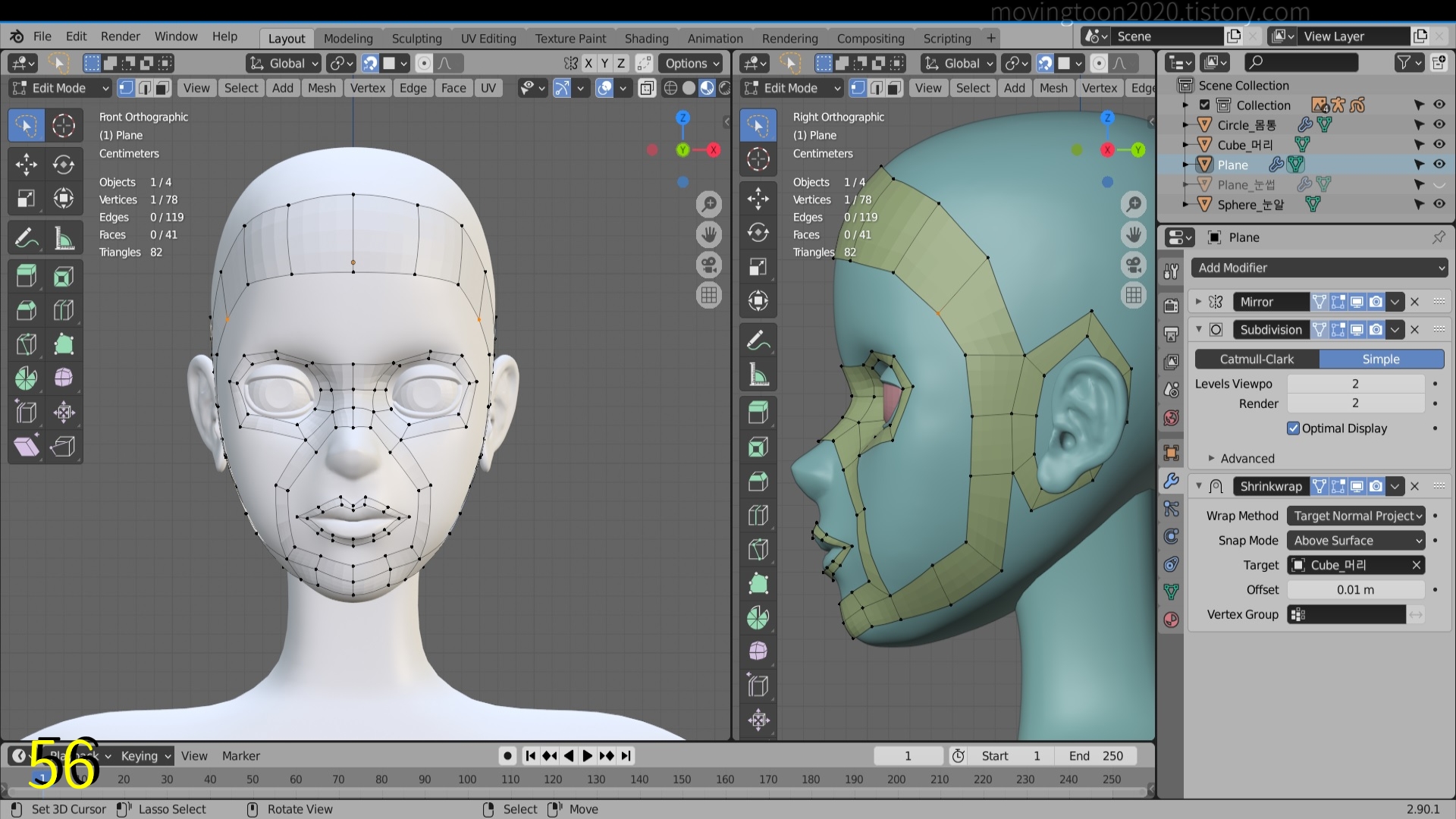Screen dimensions: 1456x819
Task: Select Simple subdivision type
Action: click(x=1381, y=359)
